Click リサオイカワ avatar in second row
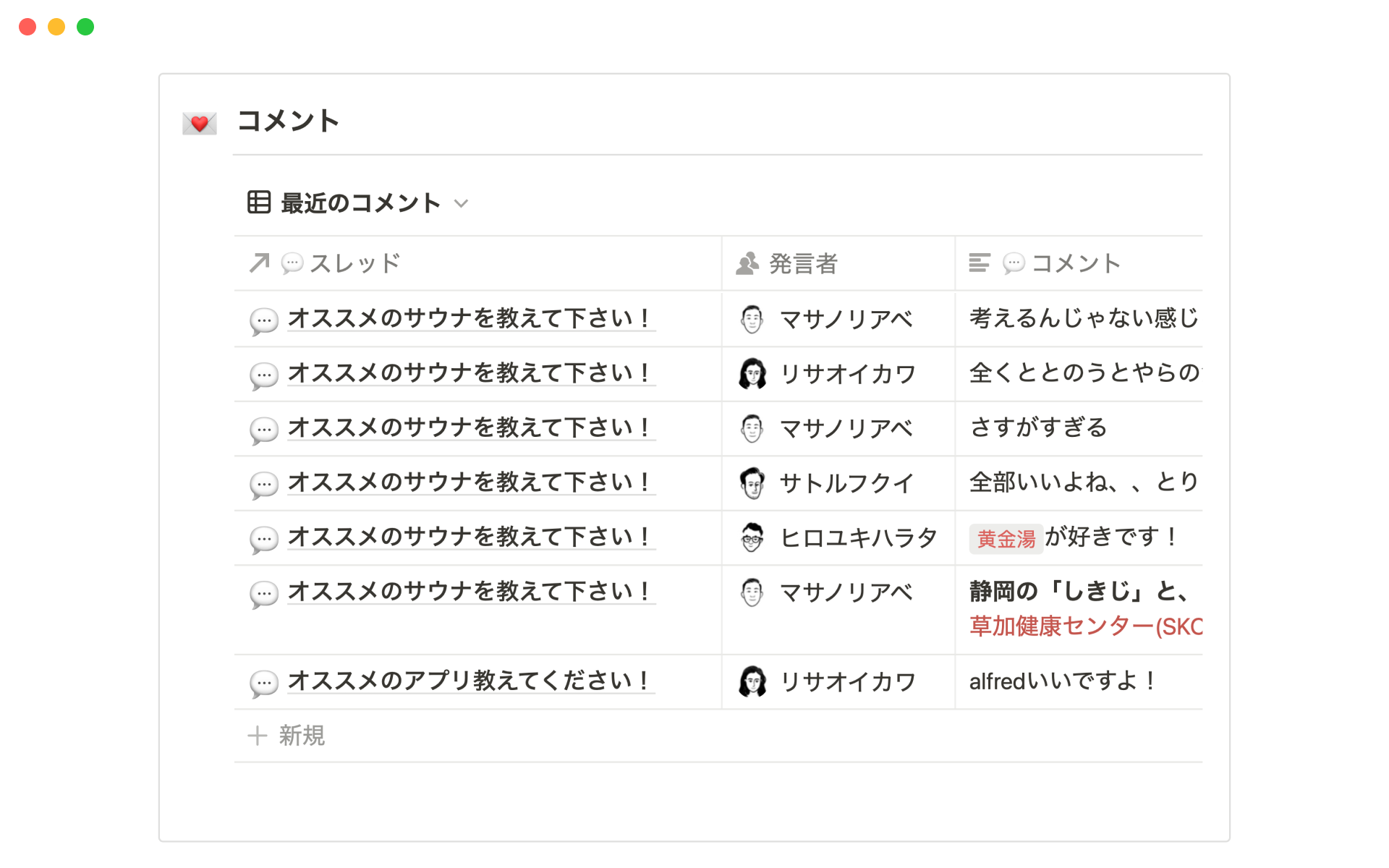 coord(752,374)
